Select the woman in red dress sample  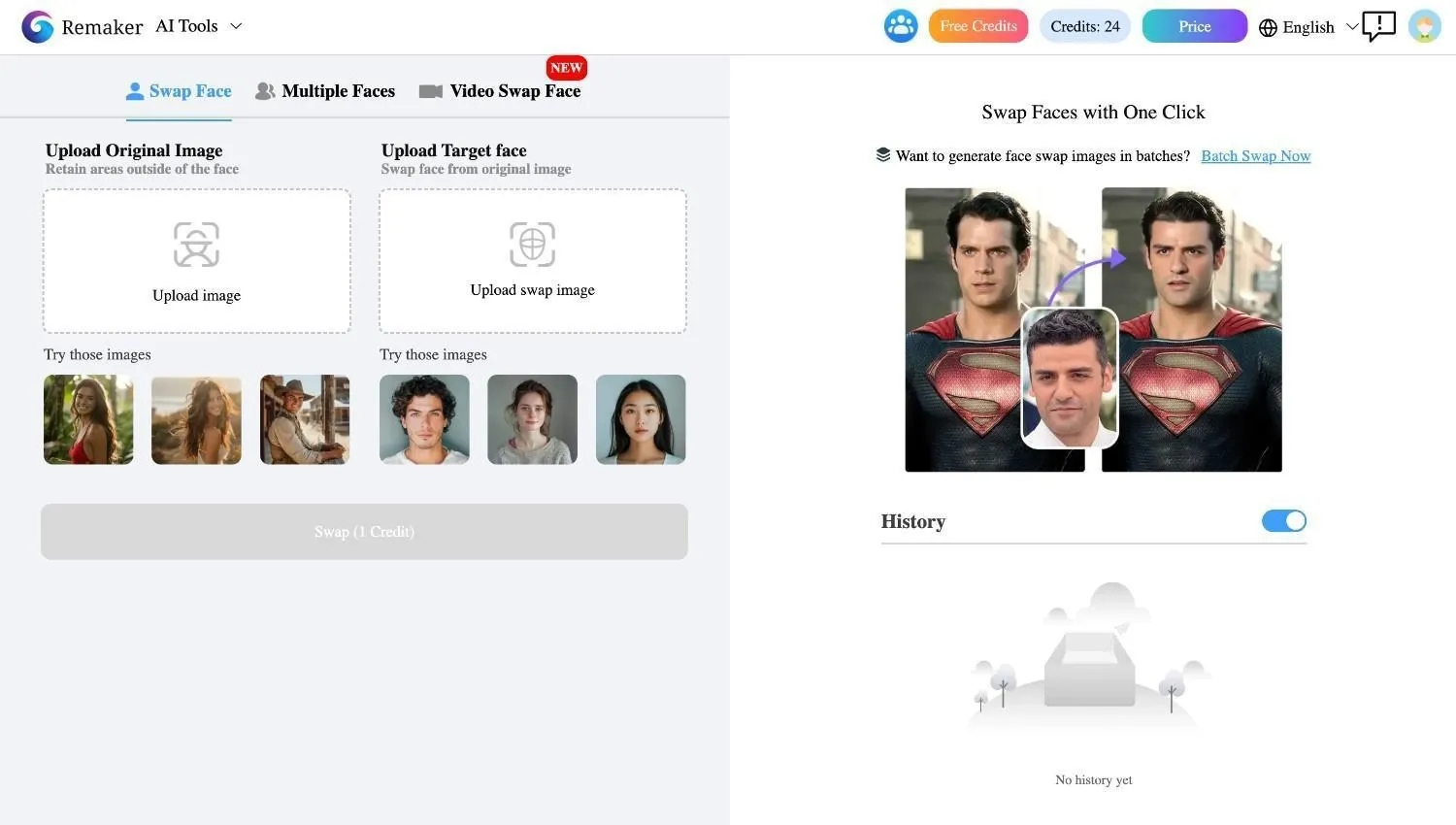pyautogui.click(x=88, y=419)
